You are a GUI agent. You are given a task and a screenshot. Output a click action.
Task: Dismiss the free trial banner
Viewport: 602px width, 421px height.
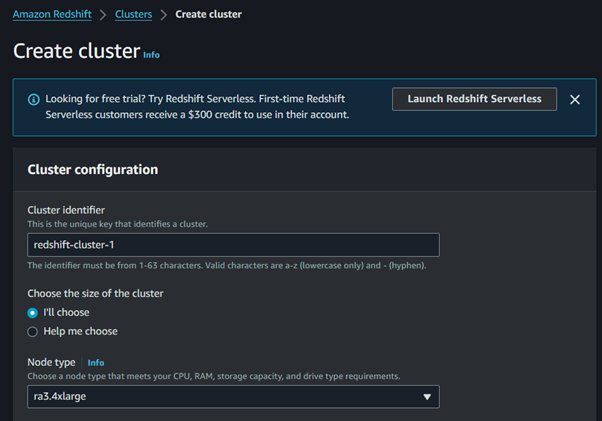tap(575, 99)
